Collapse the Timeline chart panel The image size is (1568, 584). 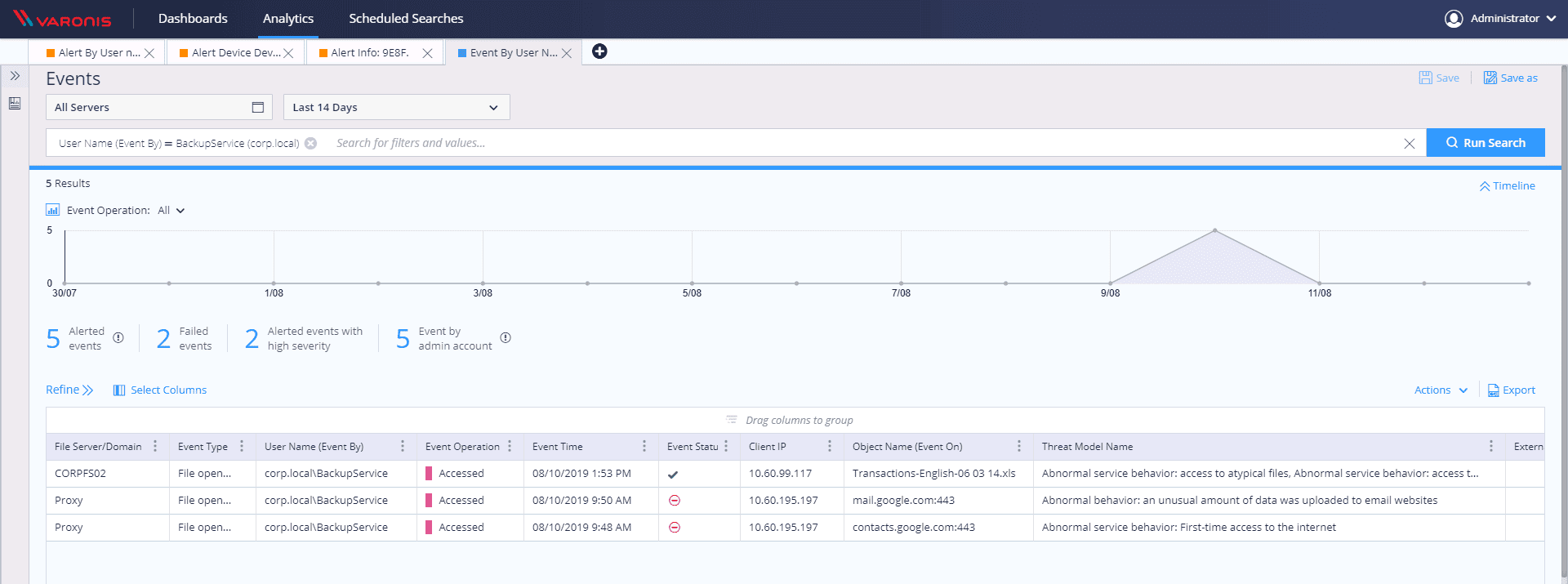coord(1507,186)
